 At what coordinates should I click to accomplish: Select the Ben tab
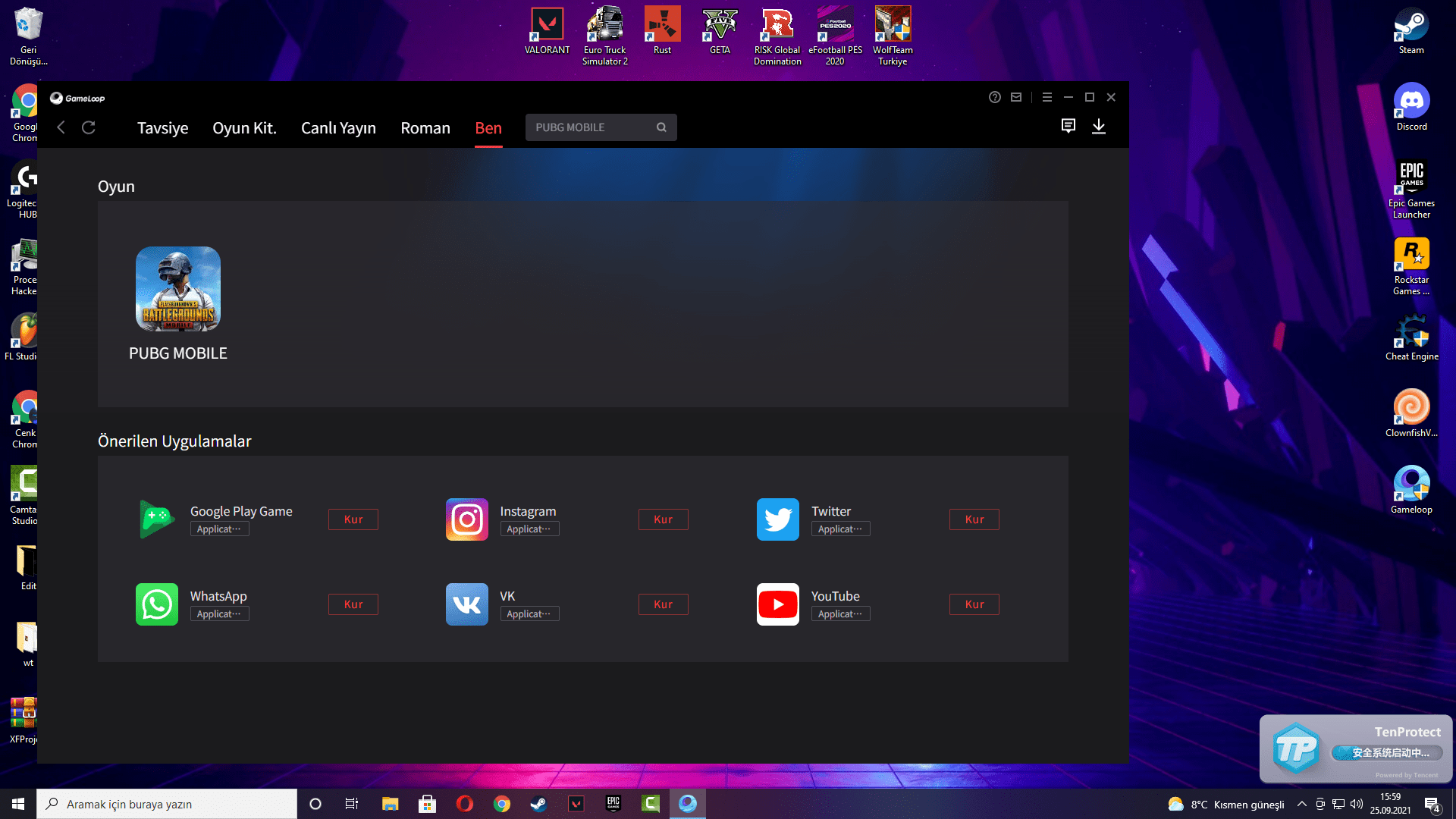point(488,128)
